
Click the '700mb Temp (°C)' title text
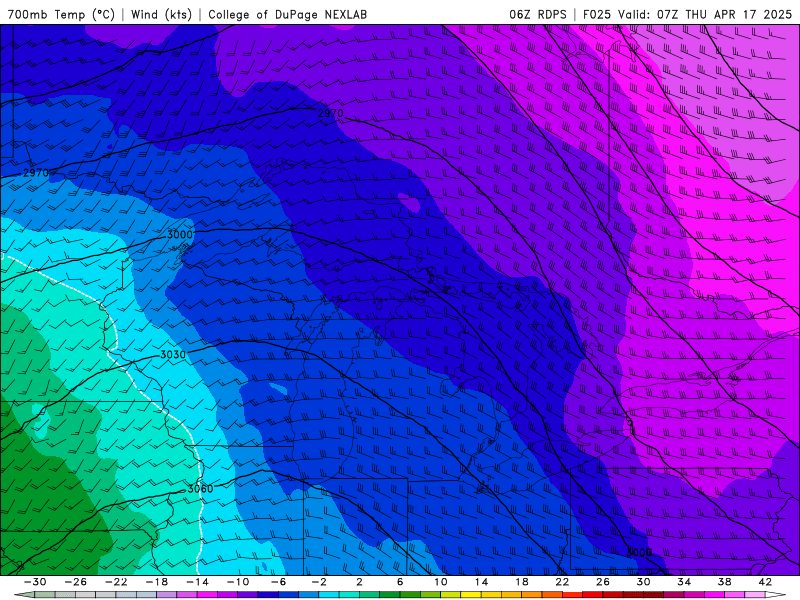point(61,14)
